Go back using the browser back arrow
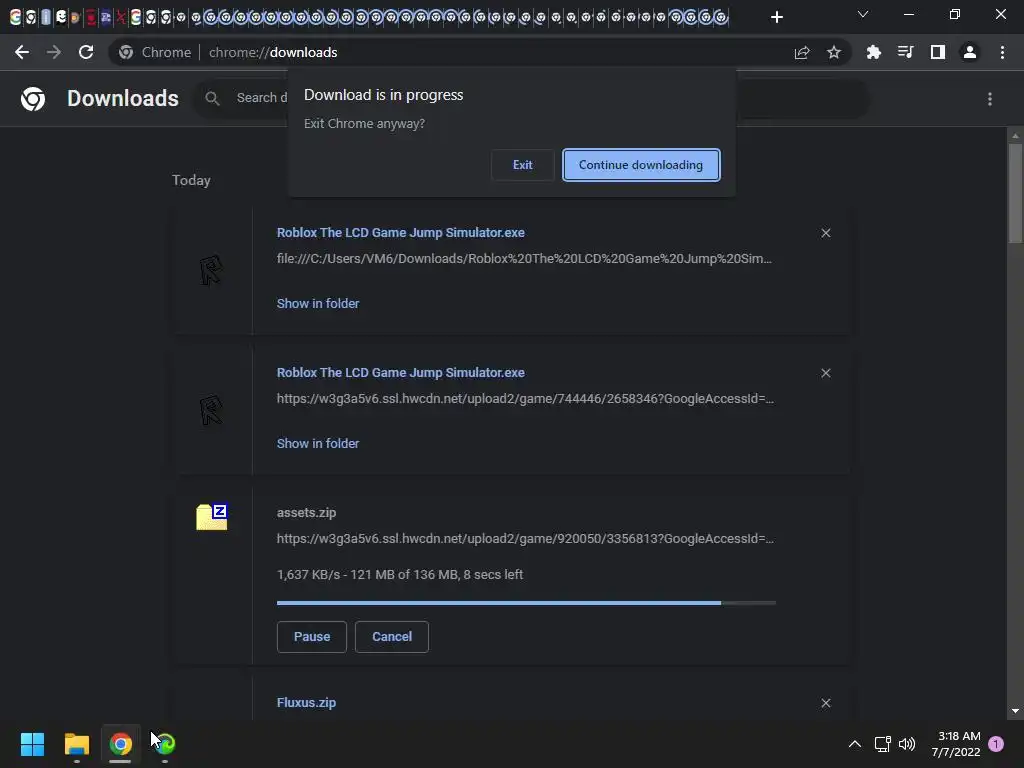Viewport: 1024px width, 768px height. click(22, 52)
